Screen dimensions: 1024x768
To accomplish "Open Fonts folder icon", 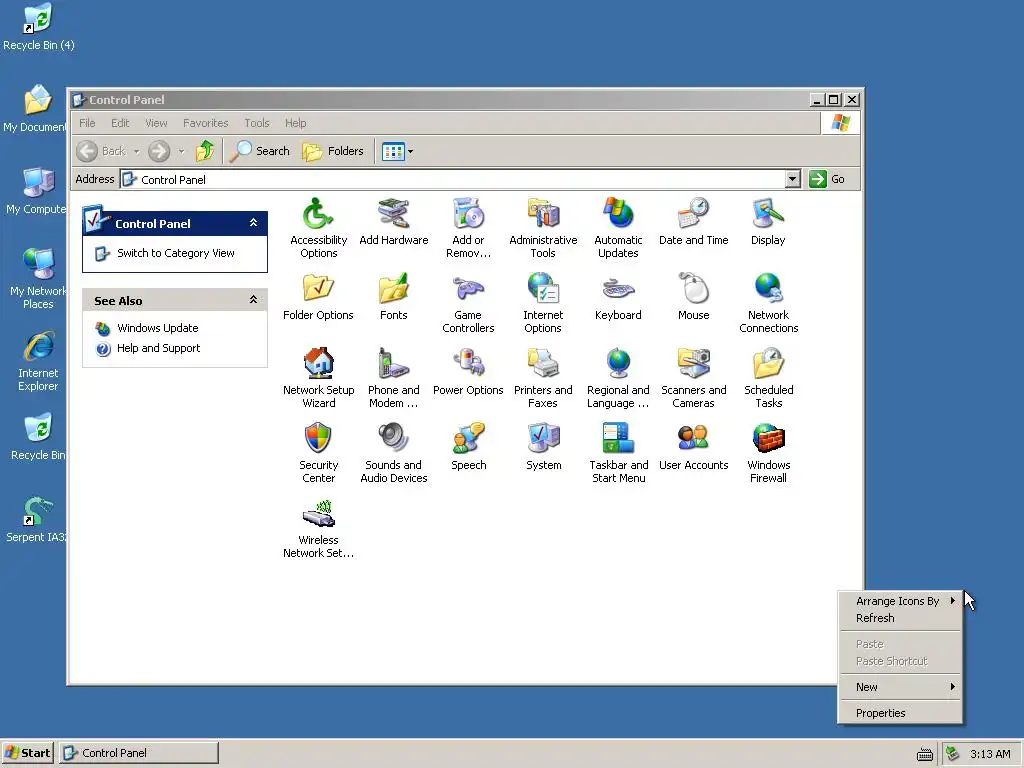I will click(x=393, y=297).
